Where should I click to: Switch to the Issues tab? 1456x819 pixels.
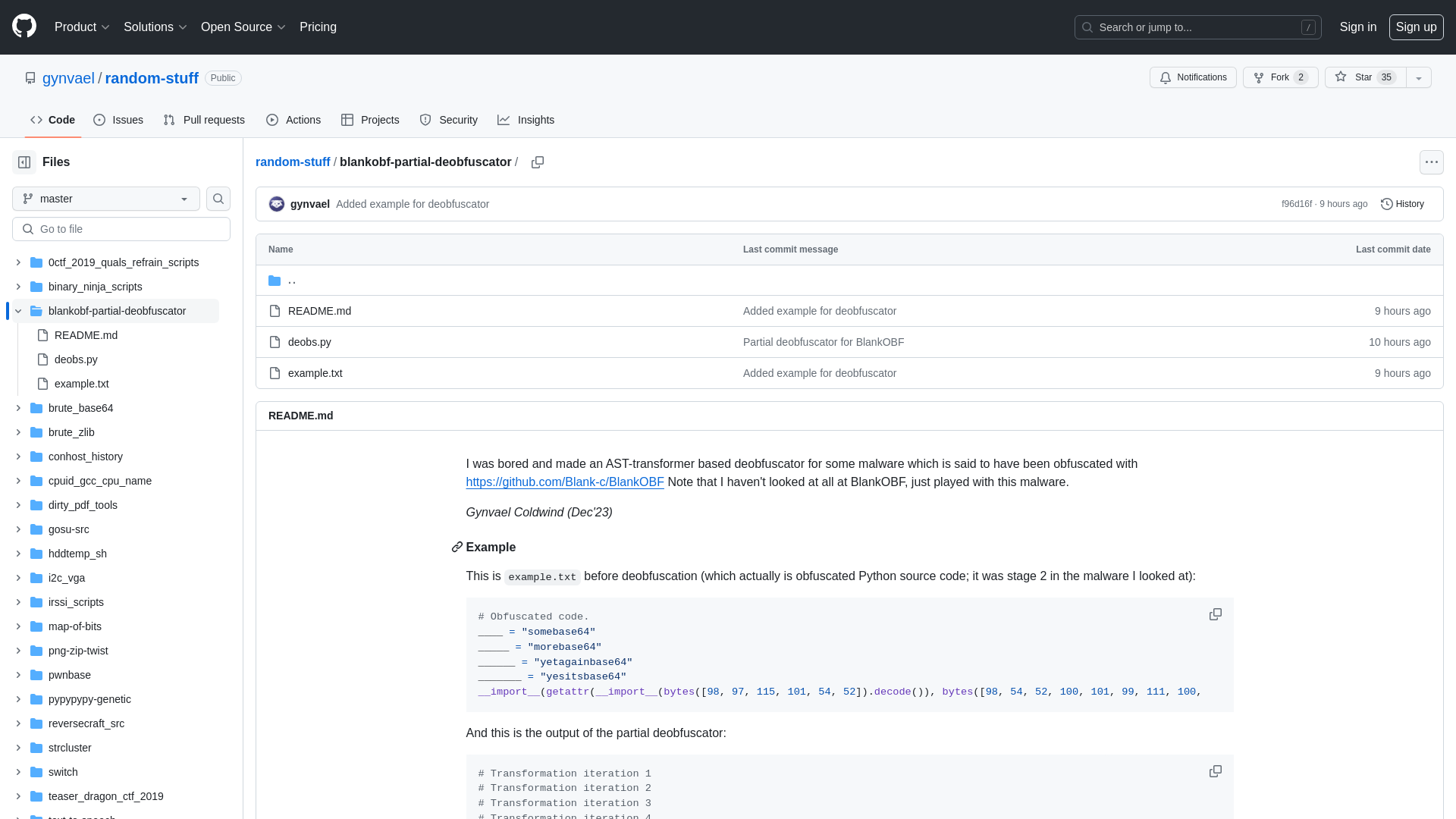[x=118, y=120]
